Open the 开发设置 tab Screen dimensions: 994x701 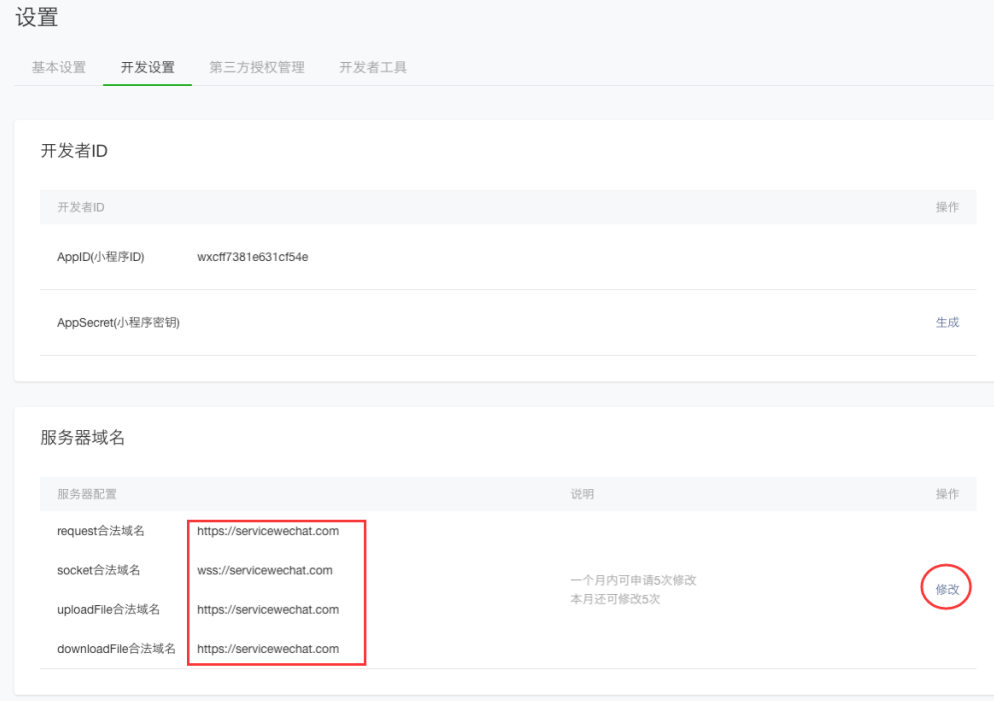pos(147,68)
